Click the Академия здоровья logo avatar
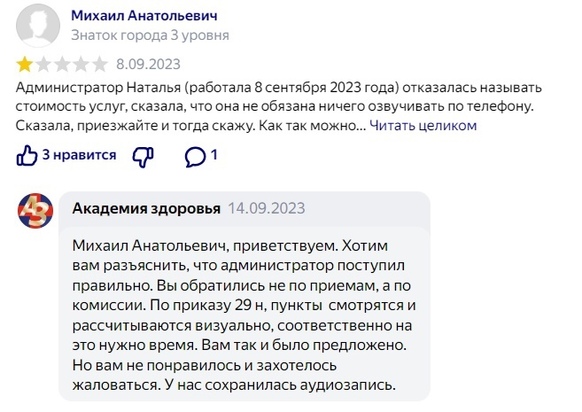The image size is (582, 412). click(36, 210)
